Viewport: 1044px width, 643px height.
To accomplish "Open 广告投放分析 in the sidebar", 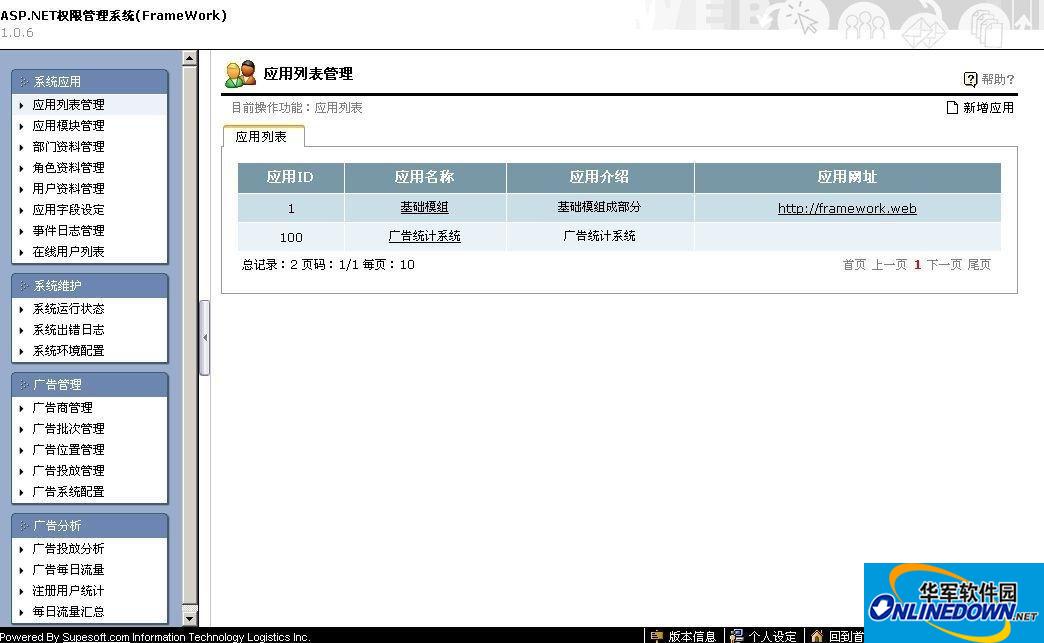I will [x=69, y=548].
